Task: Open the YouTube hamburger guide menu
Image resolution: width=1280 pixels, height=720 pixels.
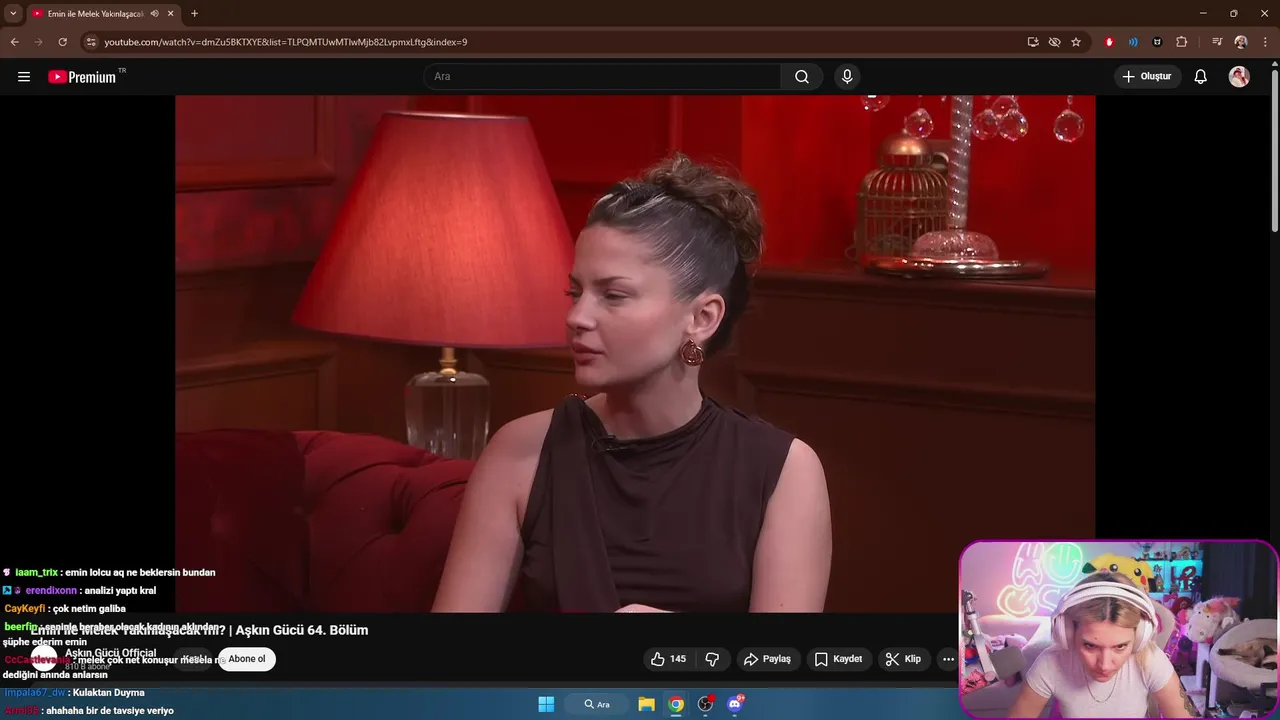Action: 24,77
